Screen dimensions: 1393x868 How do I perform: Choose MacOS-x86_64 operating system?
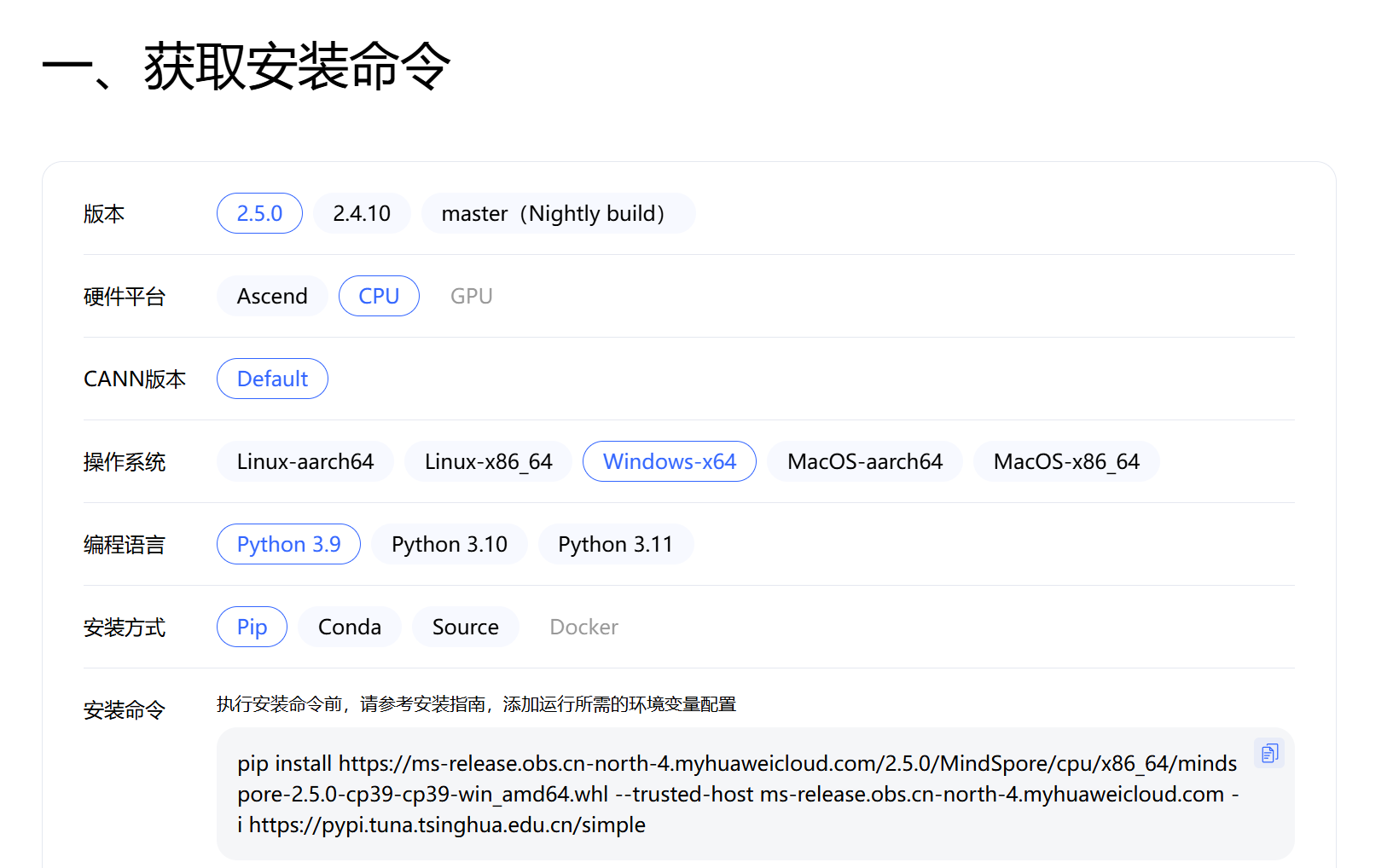1066,461
